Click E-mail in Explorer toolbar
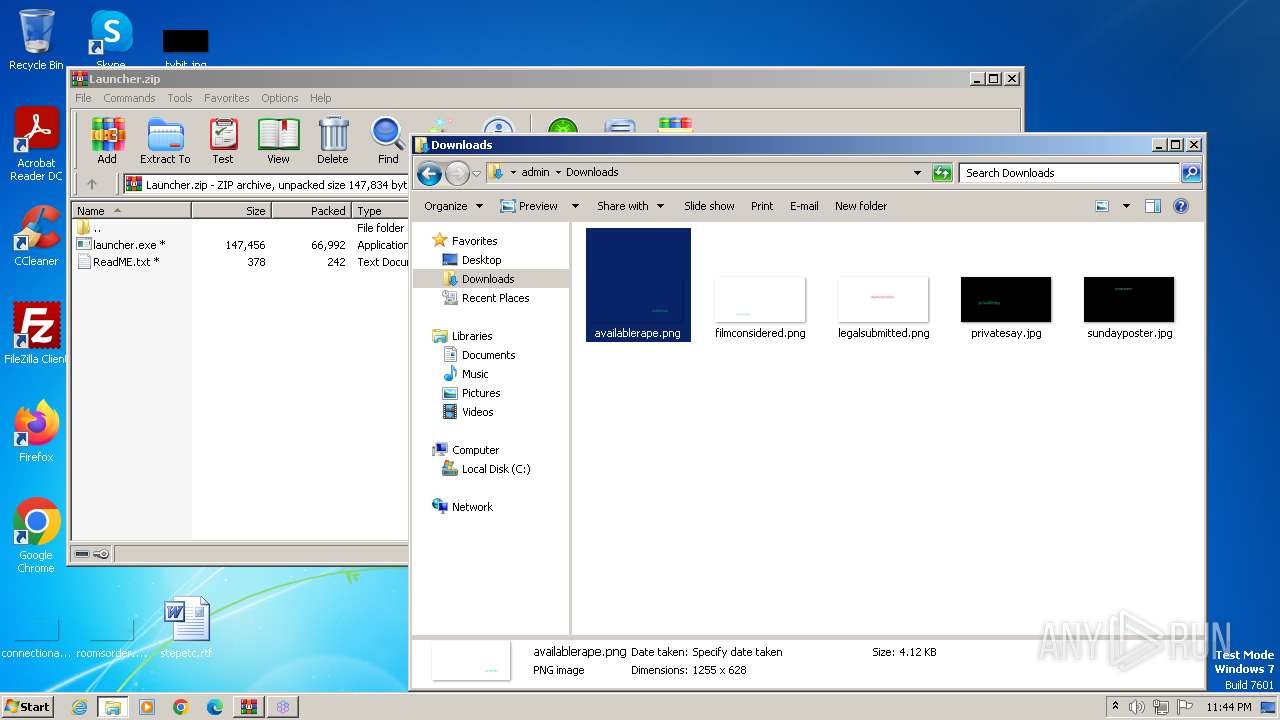Image resolution: width=1280 pixels, height=720 pixels. [x=804, y=206]
